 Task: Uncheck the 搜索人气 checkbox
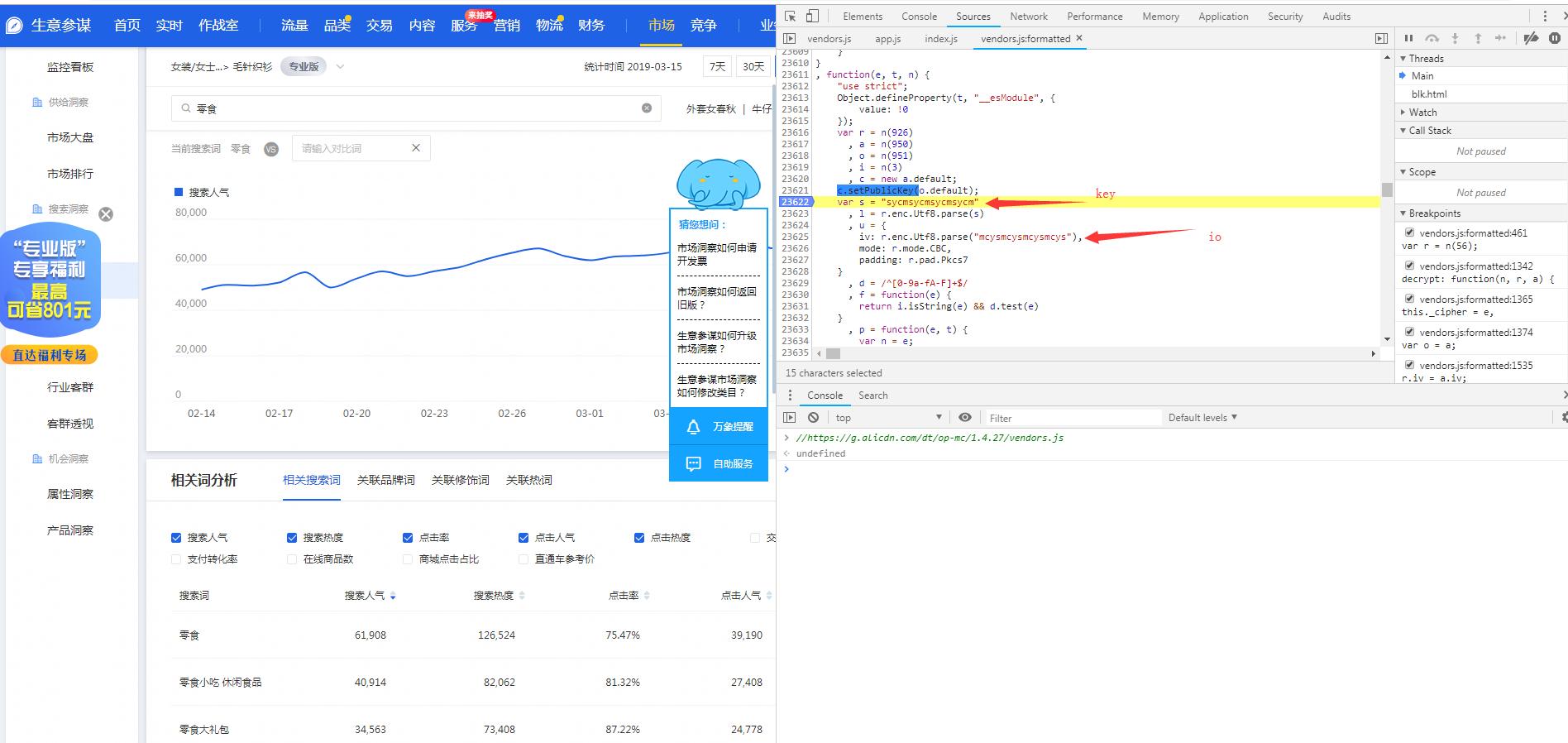pos(176,538)
